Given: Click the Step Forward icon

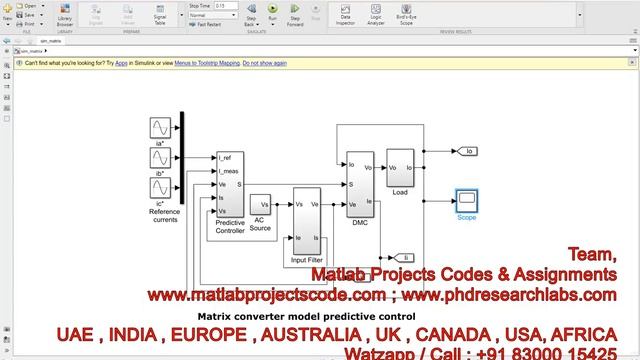Looking at the screenshot, I should 295,9.
